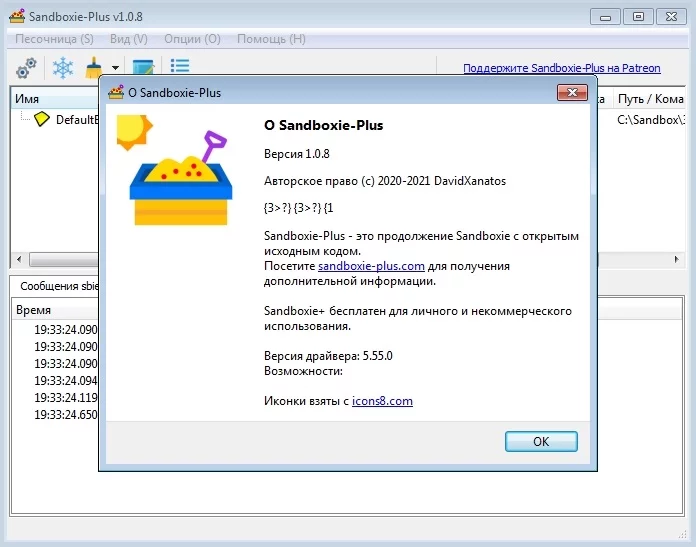
Task: Click the Версия 1.0.8 text
Action: click(x=297, y=154)
